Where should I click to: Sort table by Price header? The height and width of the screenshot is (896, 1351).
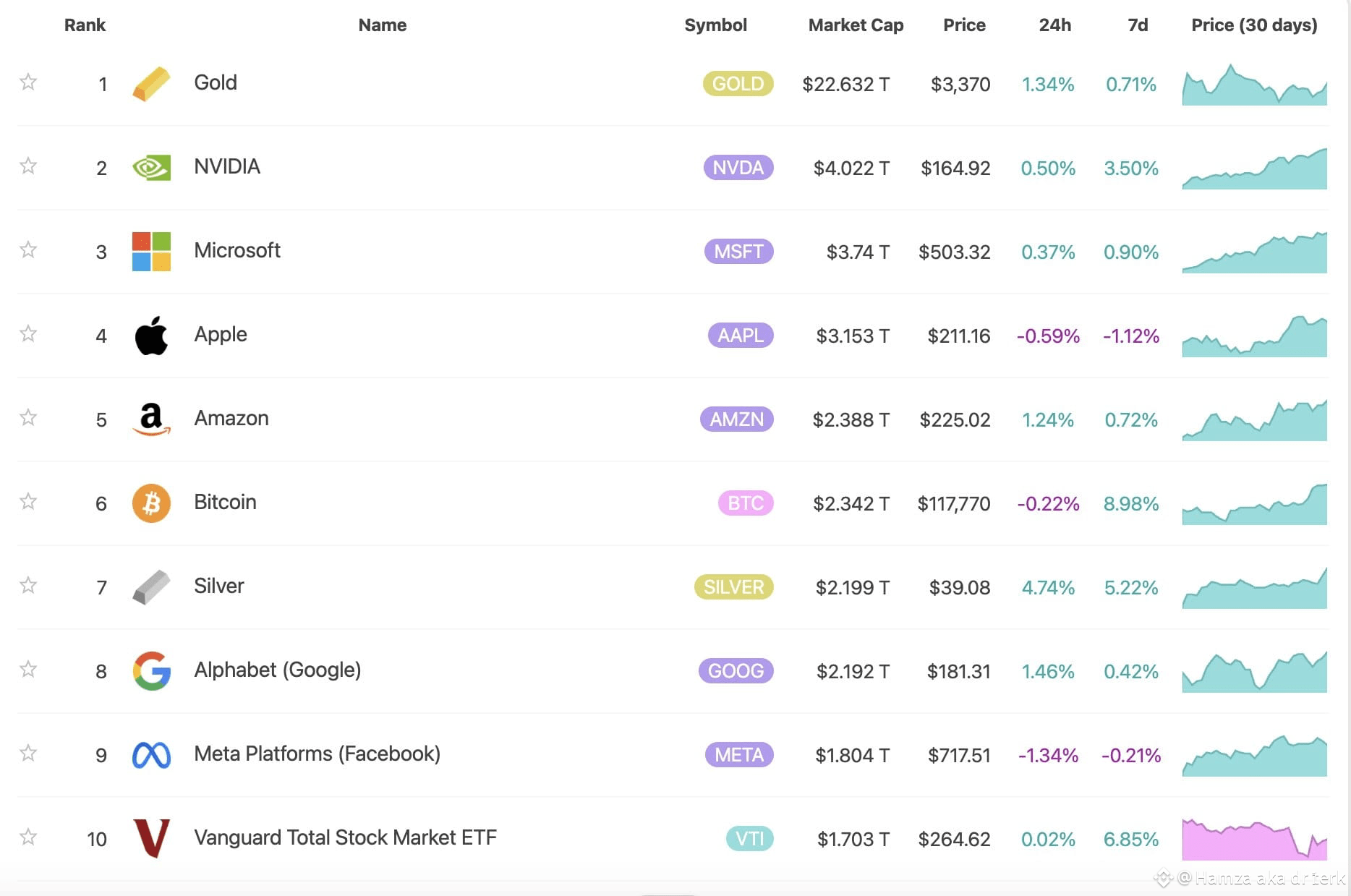(964, 25)
